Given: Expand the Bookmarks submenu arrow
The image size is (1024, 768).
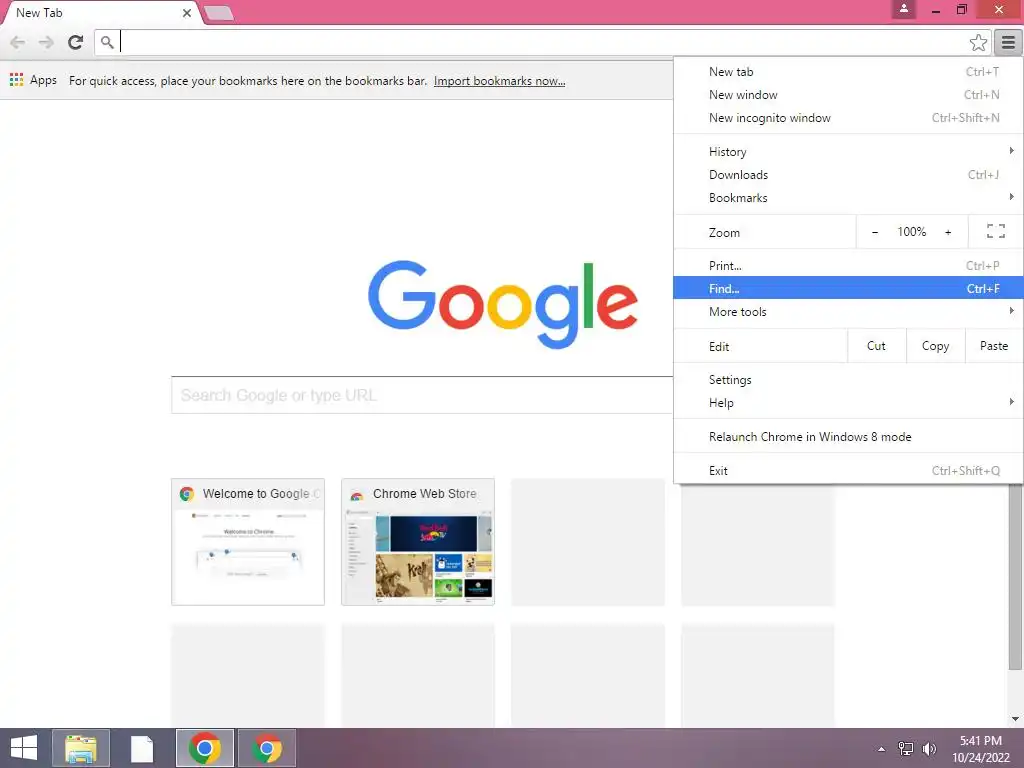Looking at the screenshot, I should [1011, 197].
